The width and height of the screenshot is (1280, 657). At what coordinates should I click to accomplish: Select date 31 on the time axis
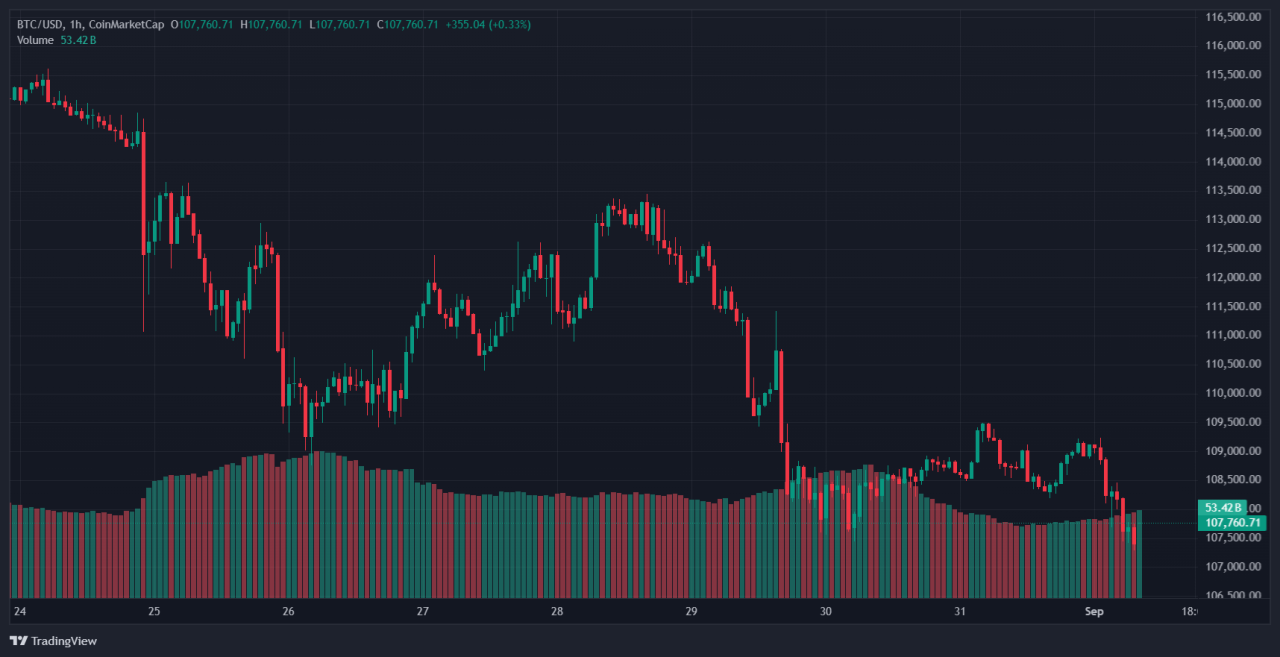point(960,610)
